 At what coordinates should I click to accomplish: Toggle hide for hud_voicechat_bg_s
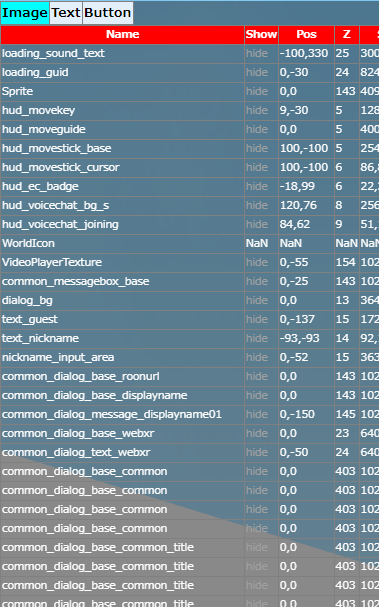click(x=257, y=205)
